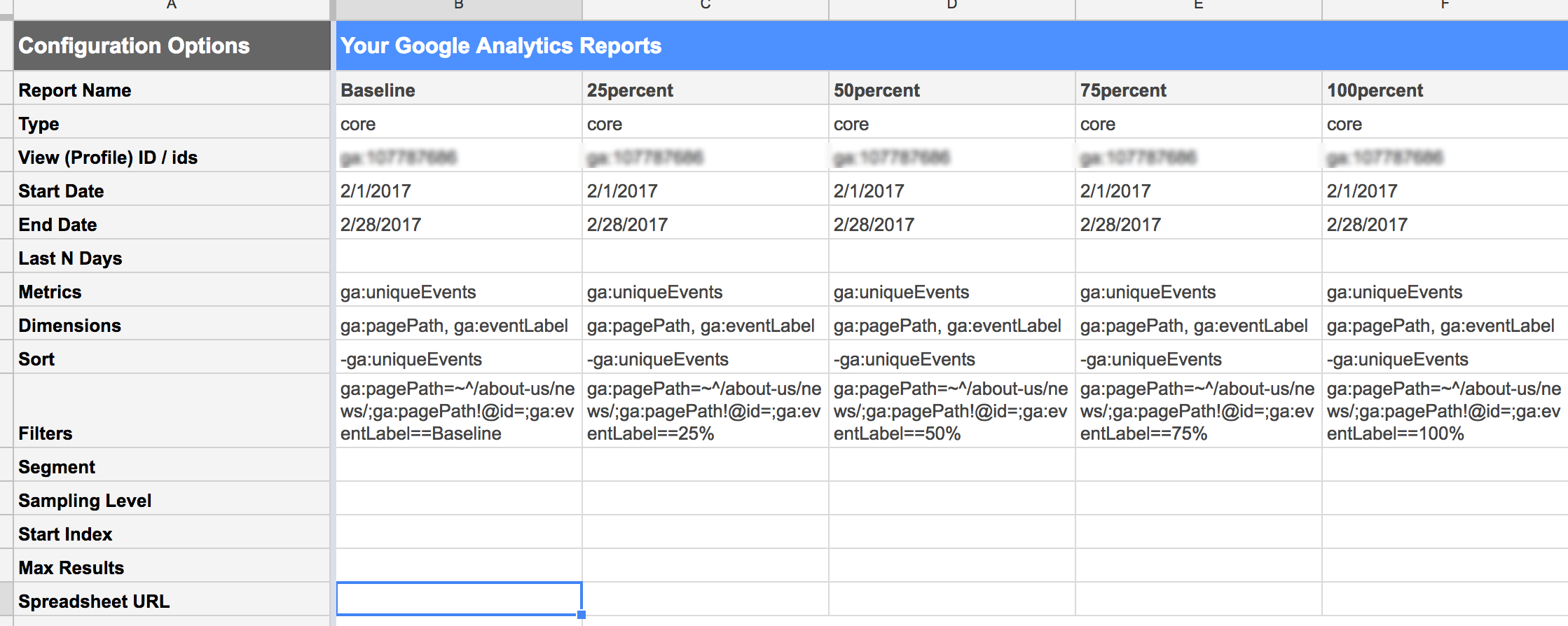Click the 'Configuration Options' header cell
The height and width of the screenshot is (626, 1568).
(171, 46)
